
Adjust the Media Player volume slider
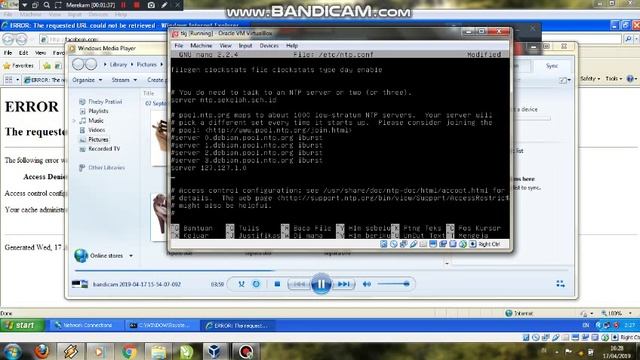tap(394, 284)
